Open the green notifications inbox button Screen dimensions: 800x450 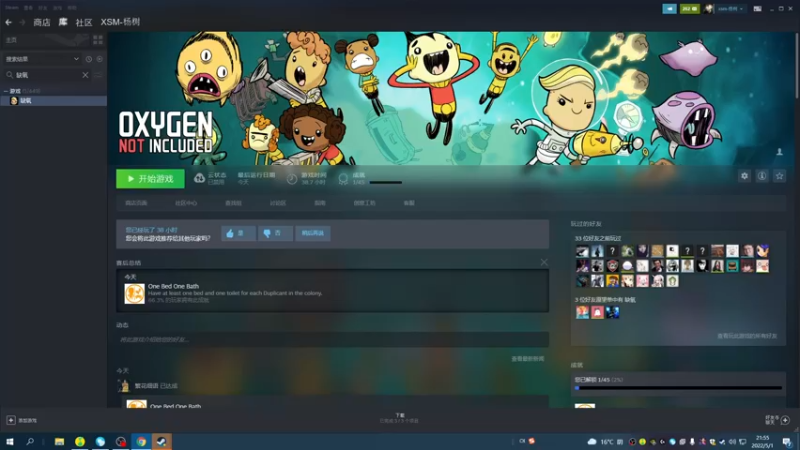pyautogui.click(x=689, y=9)
